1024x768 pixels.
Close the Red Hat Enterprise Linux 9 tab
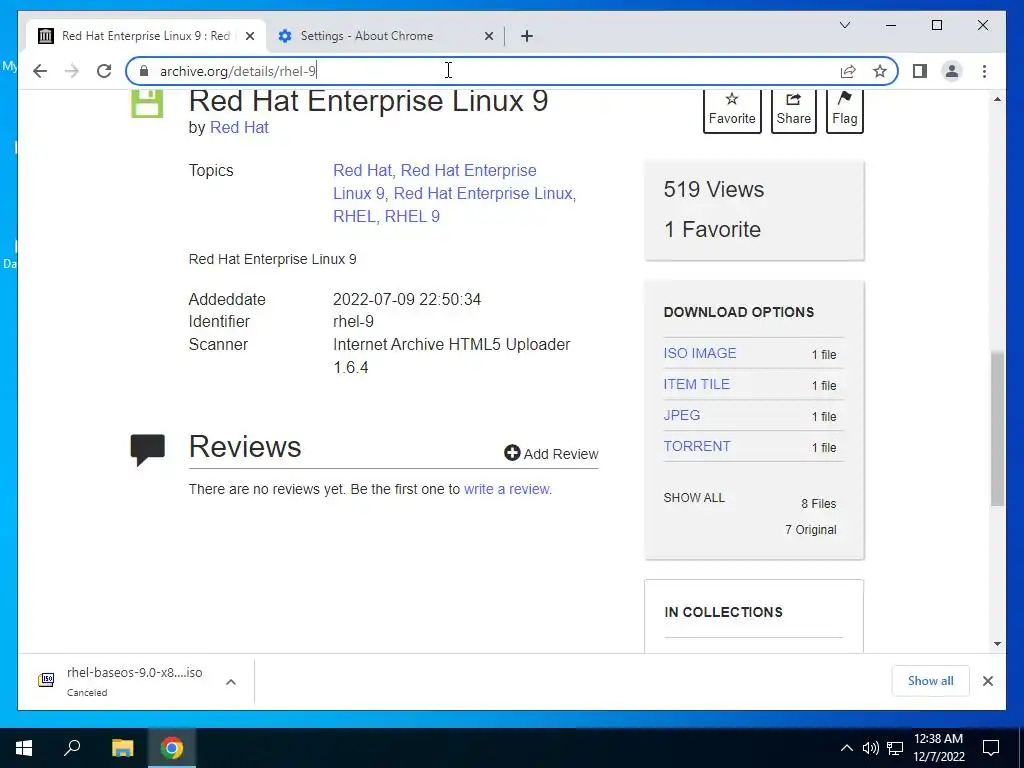click(x=249, y=36)
